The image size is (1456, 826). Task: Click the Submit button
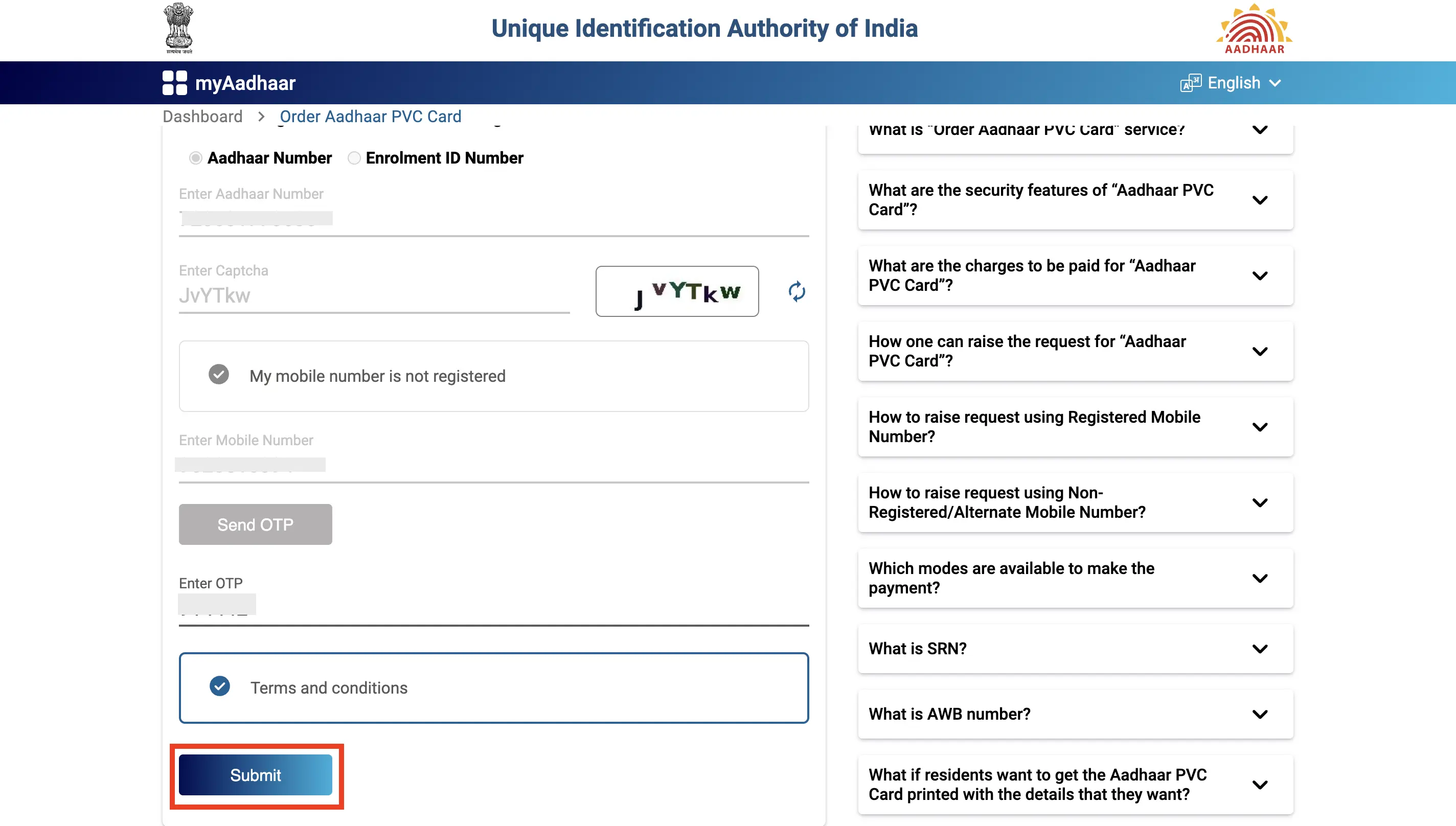point(255,775)
